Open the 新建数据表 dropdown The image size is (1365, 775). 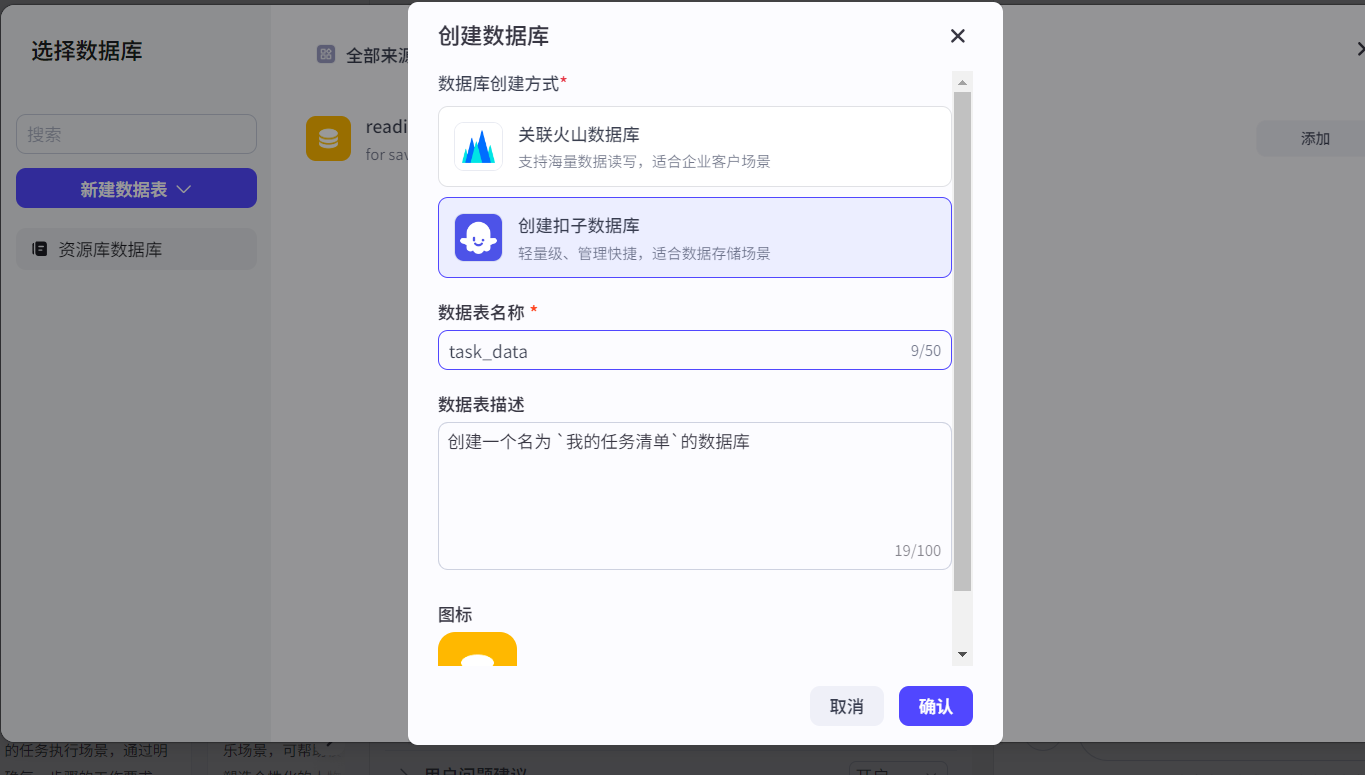point(136,188)
